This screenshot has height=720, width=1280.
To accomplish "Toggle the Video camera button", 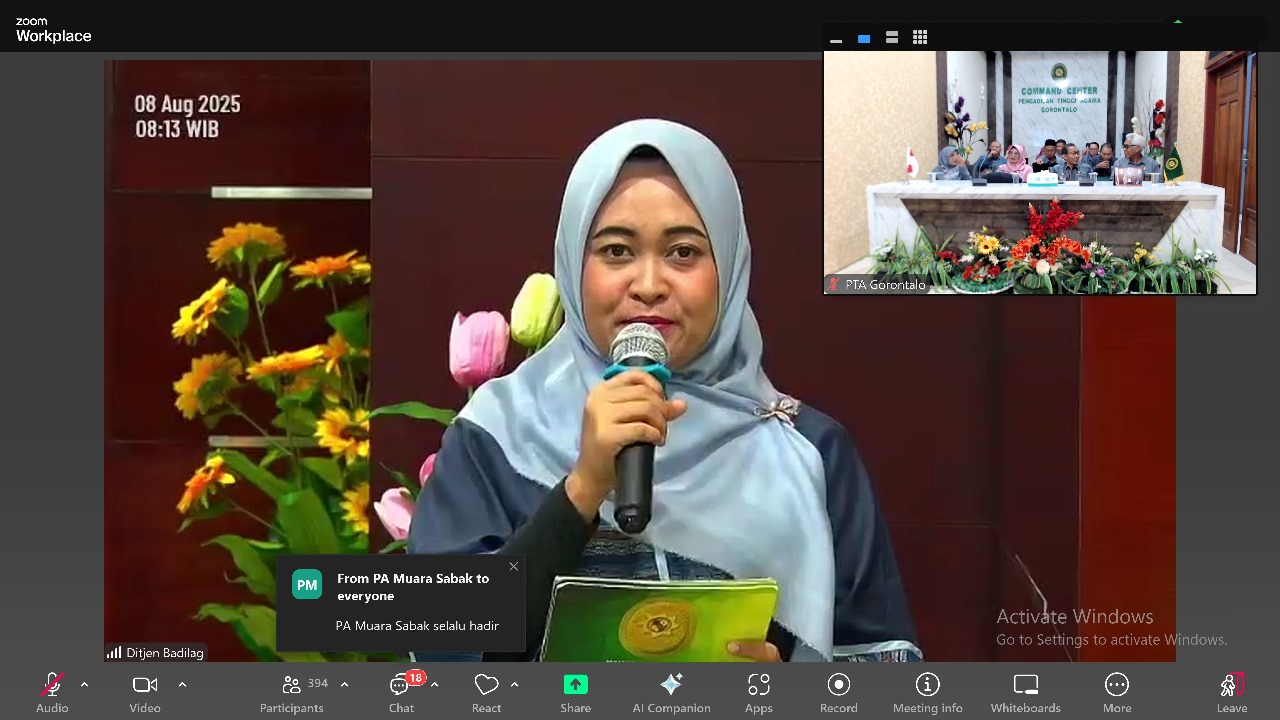I will point(145,692).
